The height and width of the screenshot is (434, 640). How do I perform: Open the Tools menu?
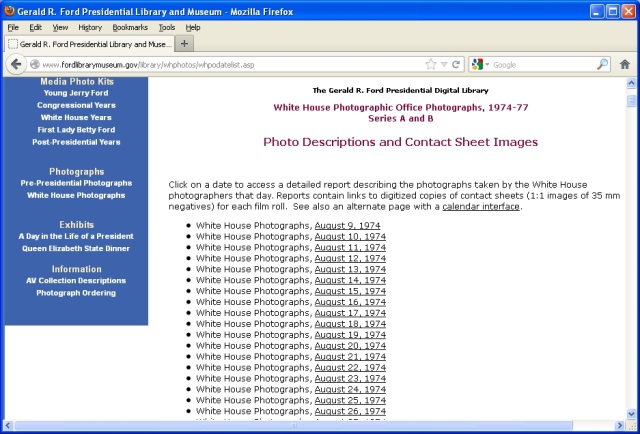pyautogui.click(x=167, y=27)
